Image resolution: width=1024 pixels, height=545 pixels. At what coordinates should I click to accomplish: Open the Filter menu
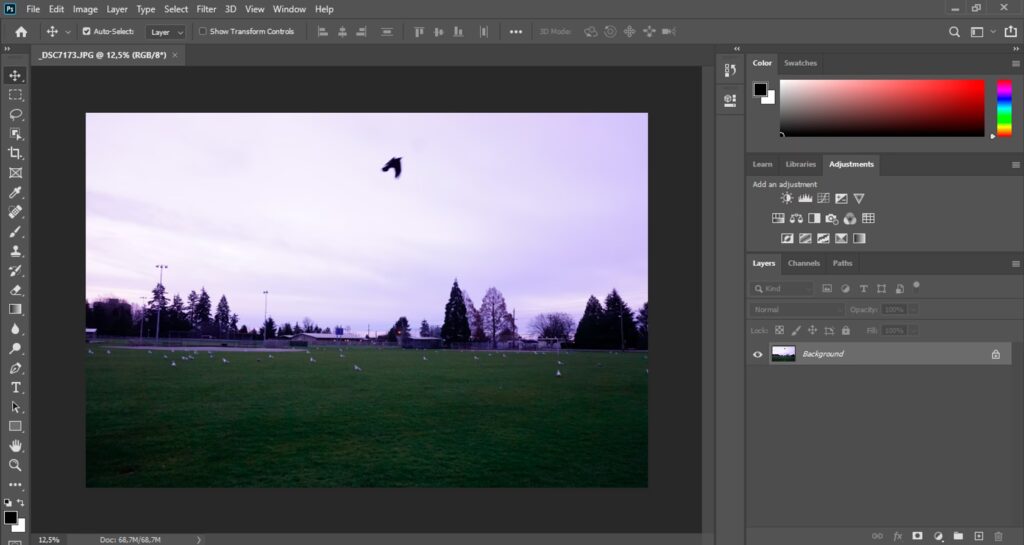pyautogui.click(x=206, y=9)
